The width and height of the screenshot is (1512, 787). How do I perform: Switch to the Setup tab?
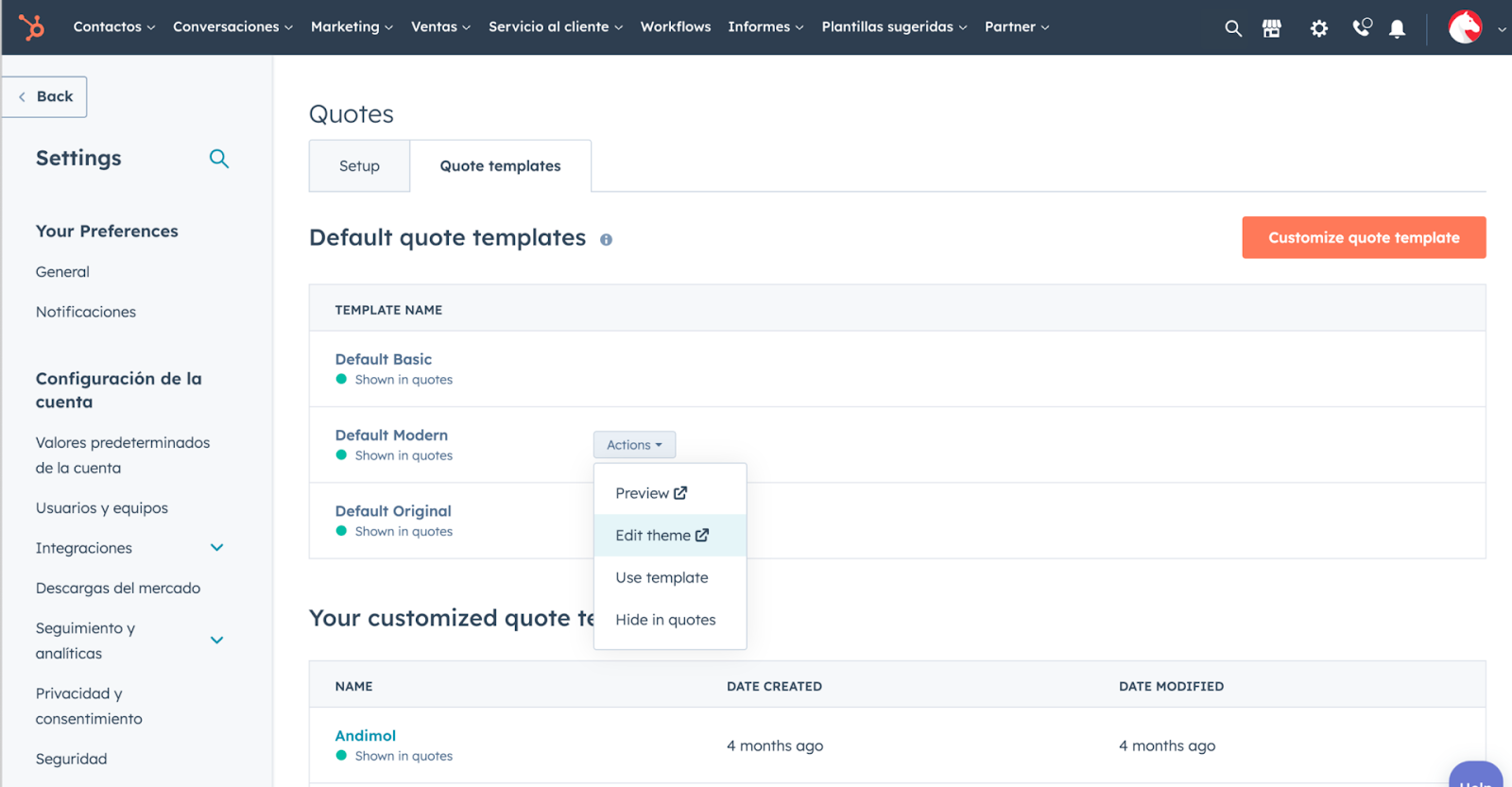click(359, 166)
